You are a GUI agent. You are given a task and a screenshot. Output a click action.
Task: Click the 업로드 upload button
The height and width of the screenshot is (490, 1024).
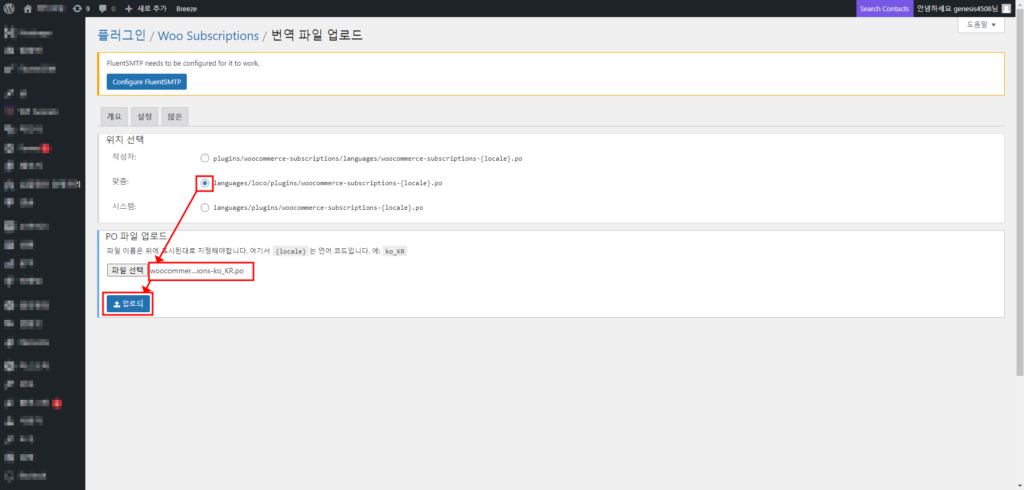pos(129,304)
